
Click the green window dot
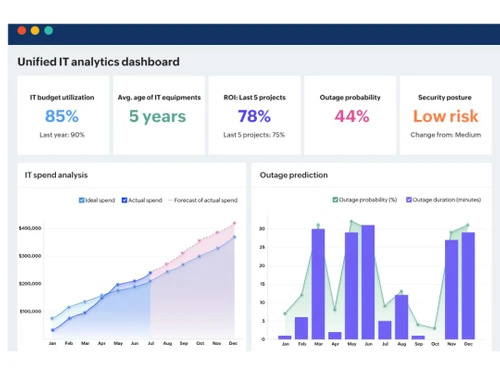49,31
